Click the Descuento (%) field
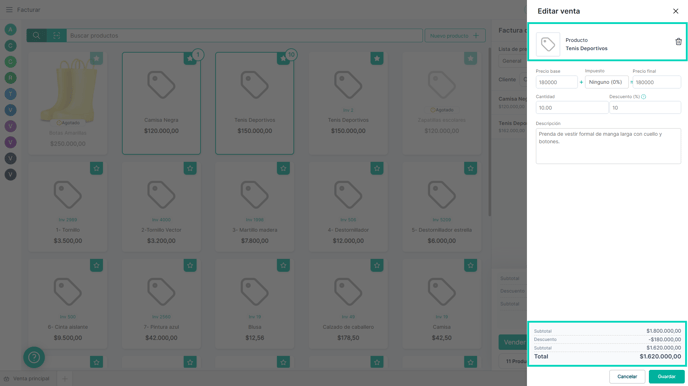This screenshot has width=688, height=386. coord(645,107)
